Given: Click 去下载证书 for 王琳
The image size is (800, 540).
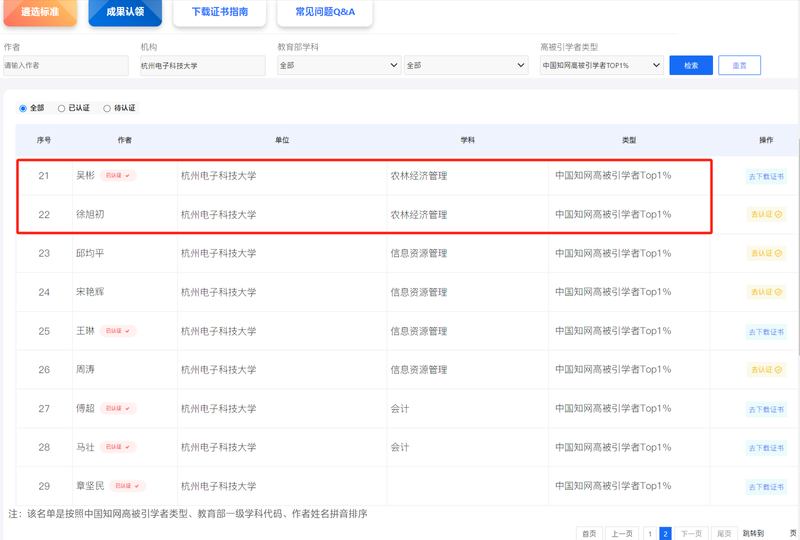Looking at the screenshot, I should coord(766,332).
